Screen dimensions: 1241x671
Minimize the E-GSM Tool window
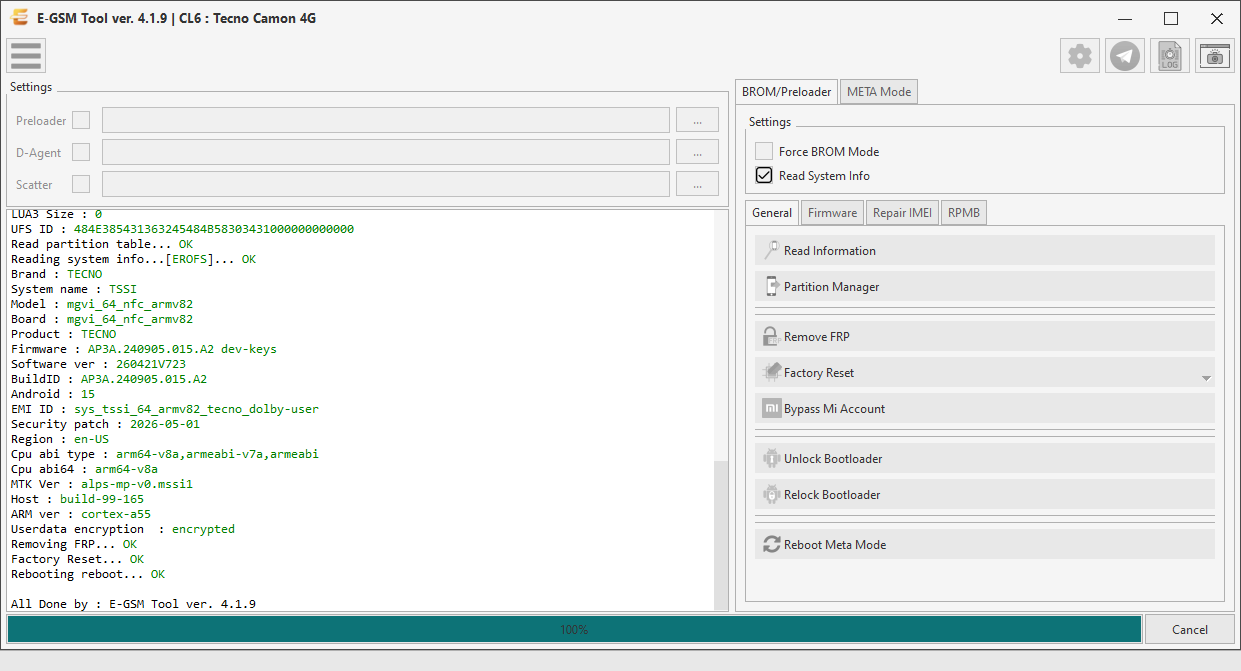click(1125, 18)
